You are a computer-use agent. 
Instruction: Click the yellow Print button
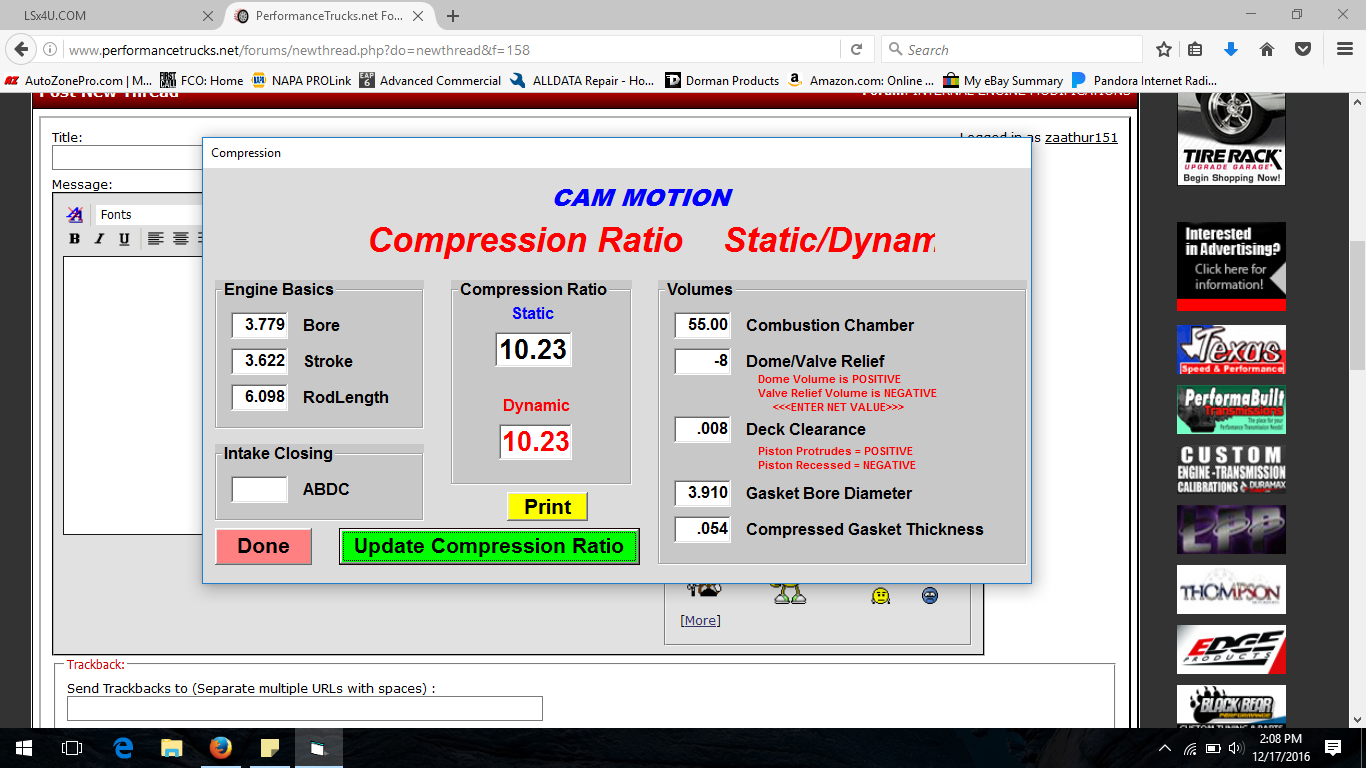(547, 507)
